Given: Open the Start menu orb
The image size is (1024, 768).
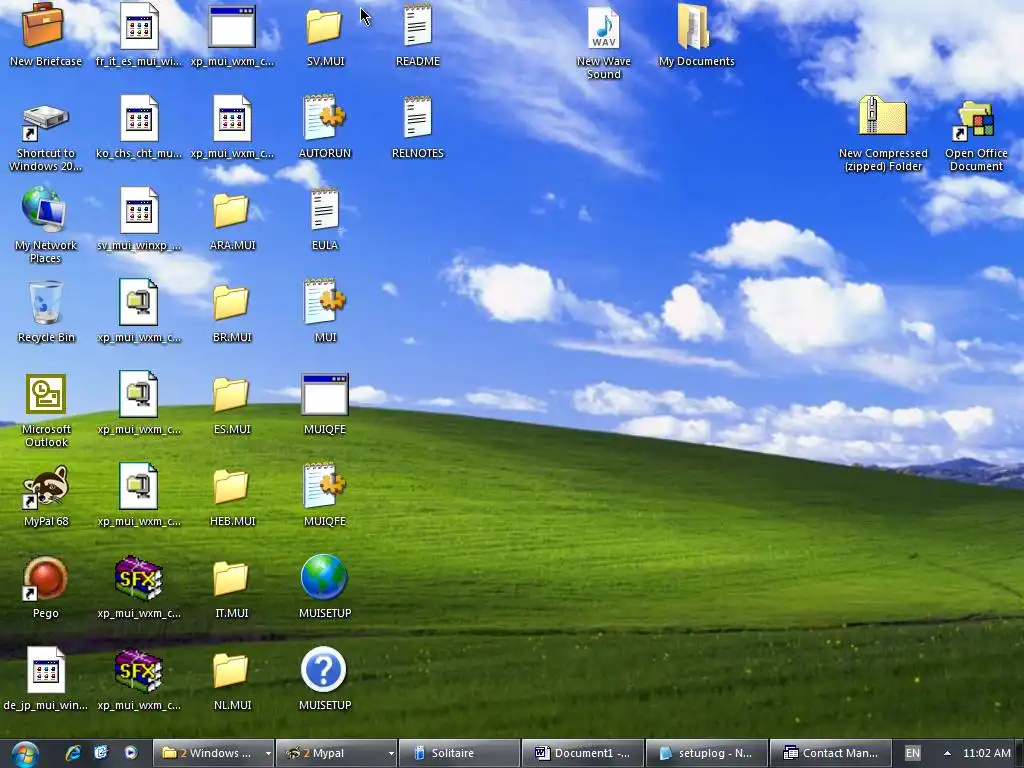Looking at the screenshot, I should tap(25, 754).
